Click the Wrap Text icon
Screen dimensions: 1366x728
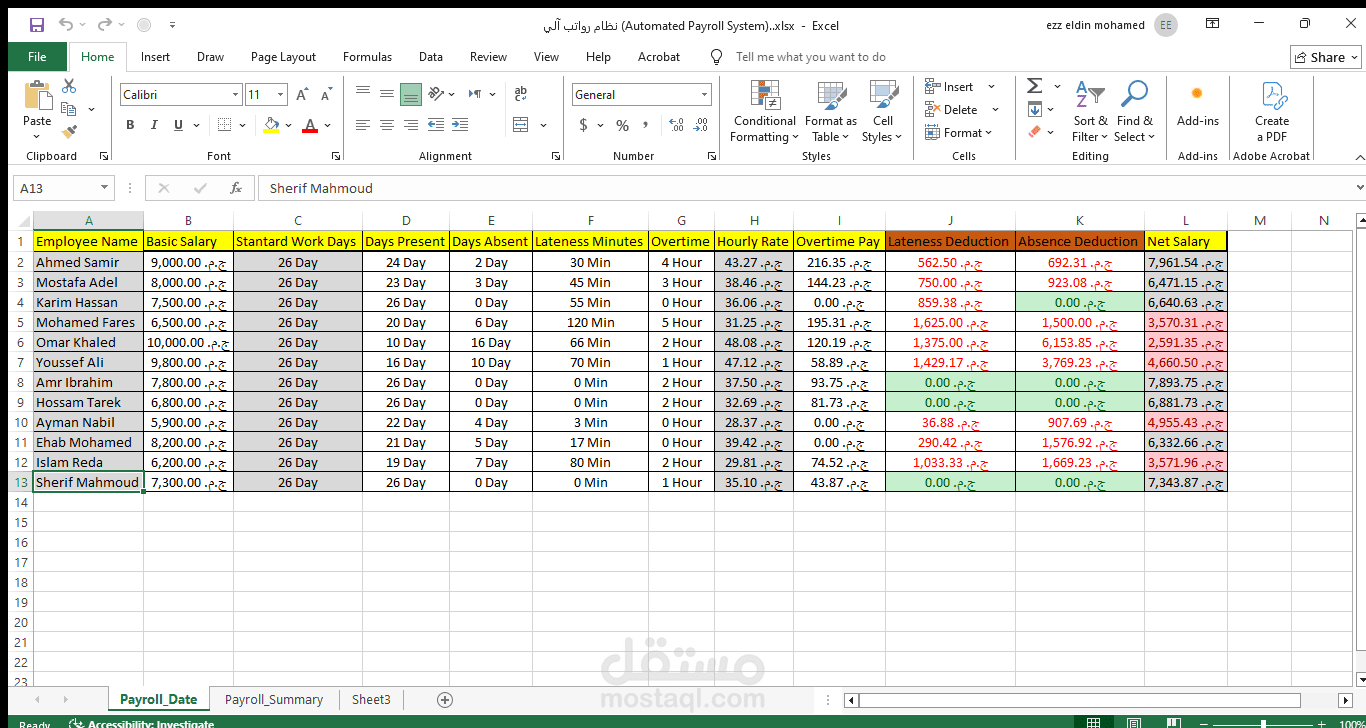click(x=520, y=92)
